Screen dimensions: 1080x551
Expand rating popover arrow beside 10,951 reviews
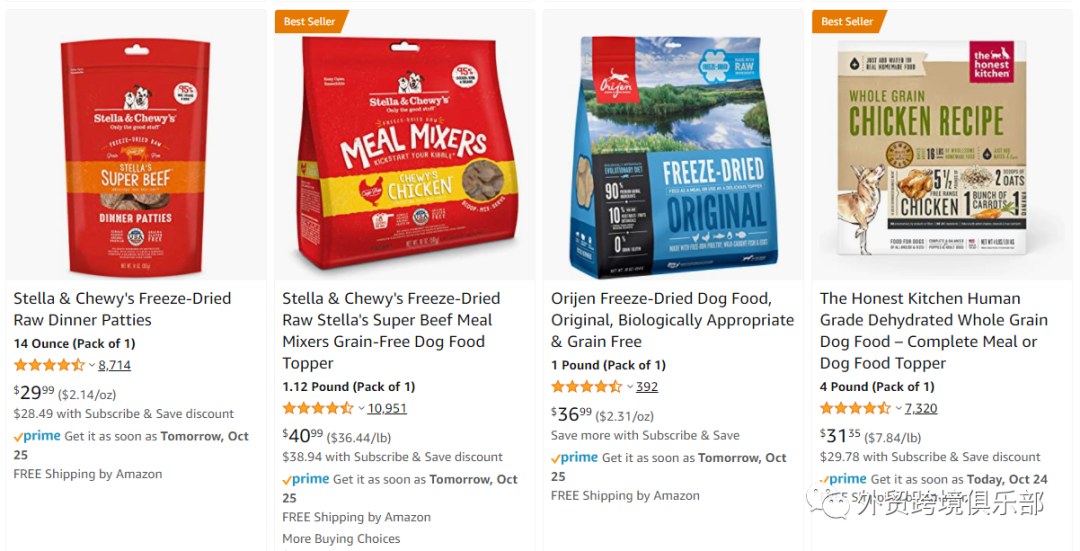click(361, 408)
